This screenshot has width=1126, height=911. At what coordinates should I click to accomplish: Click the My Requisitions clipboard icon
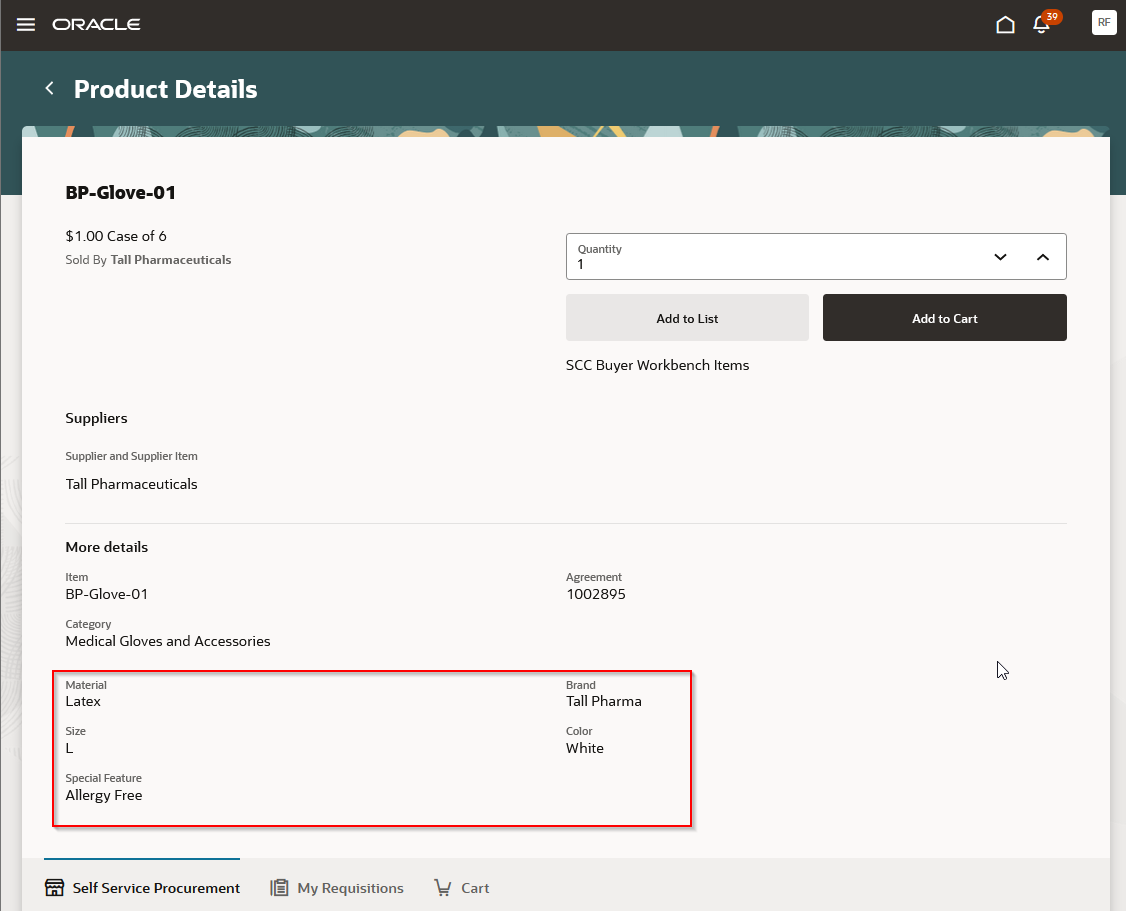(279, 888)
